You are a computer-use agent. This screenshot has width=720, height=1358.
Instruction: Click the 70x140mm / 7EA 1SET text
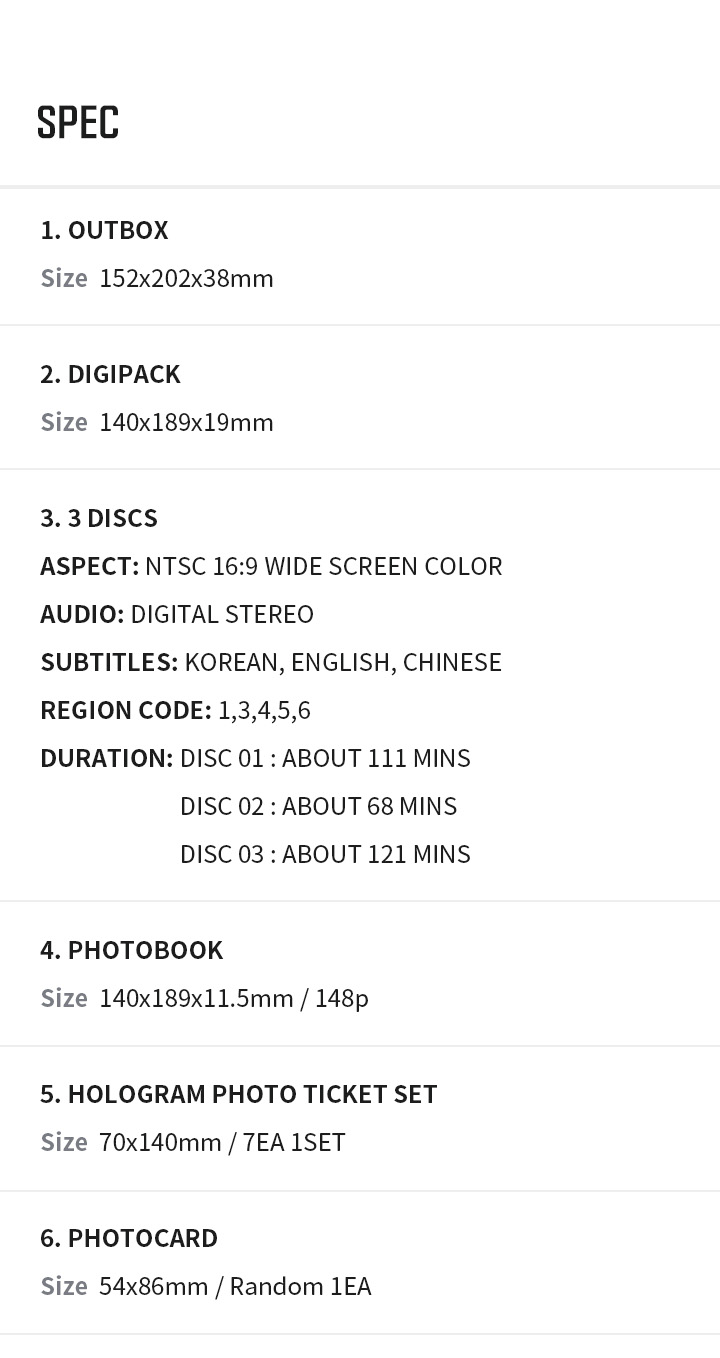222,1142
